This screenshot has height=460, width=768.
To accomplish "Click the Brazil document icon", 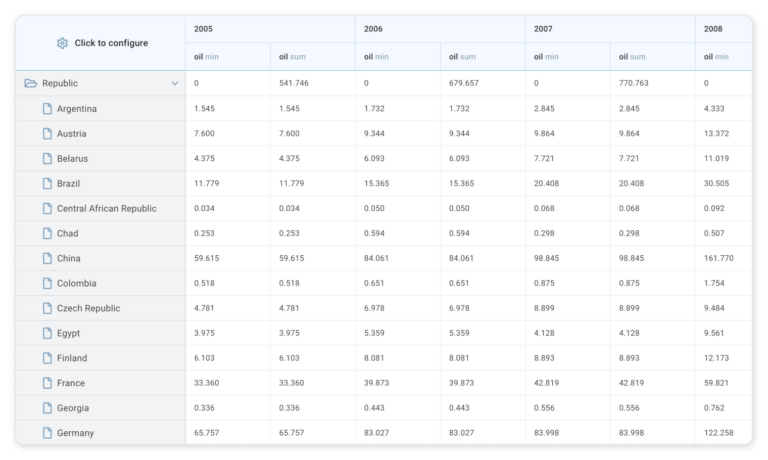I will (x=47, y=184).
